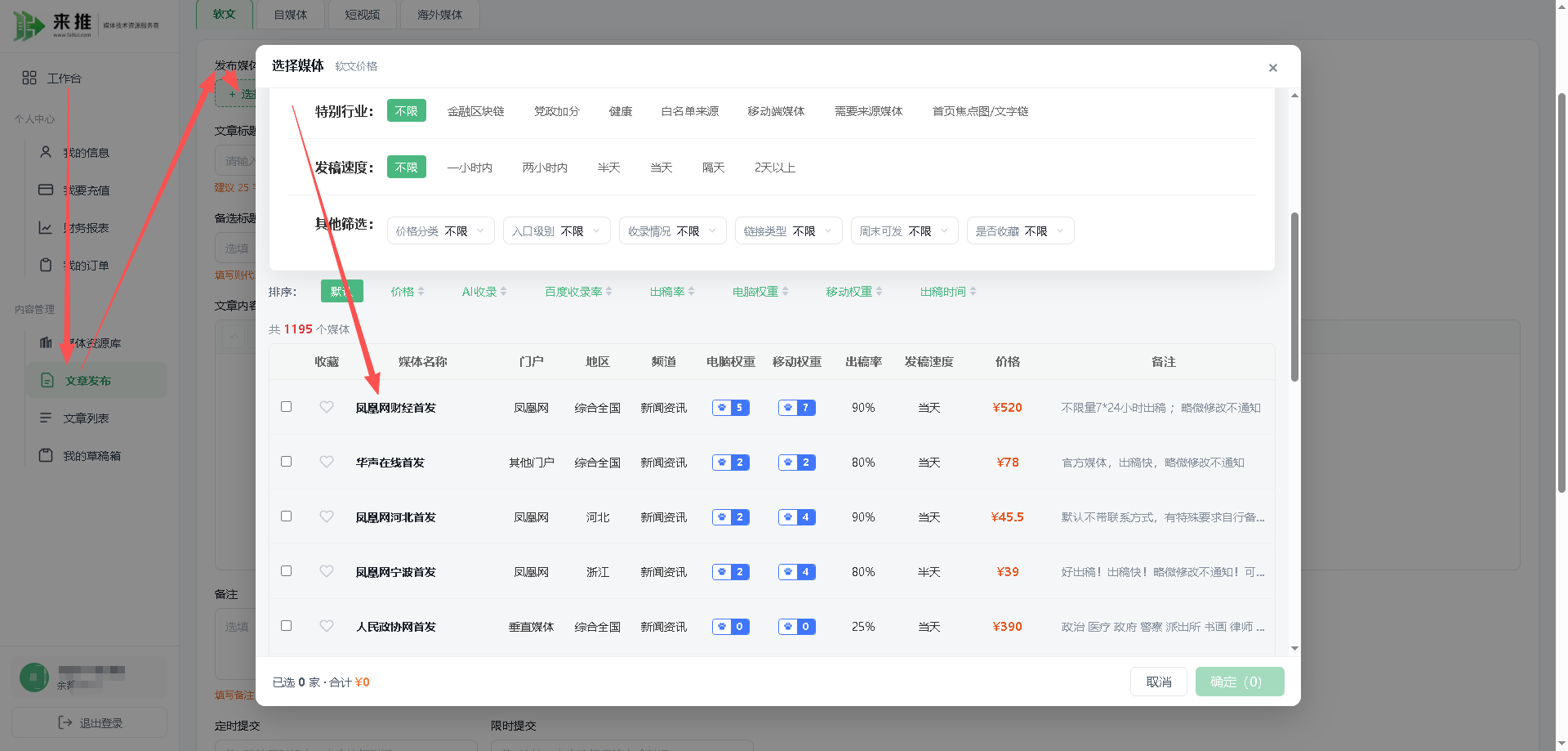Click the sort arrows next to 电脑权重

tap(785, 292)
